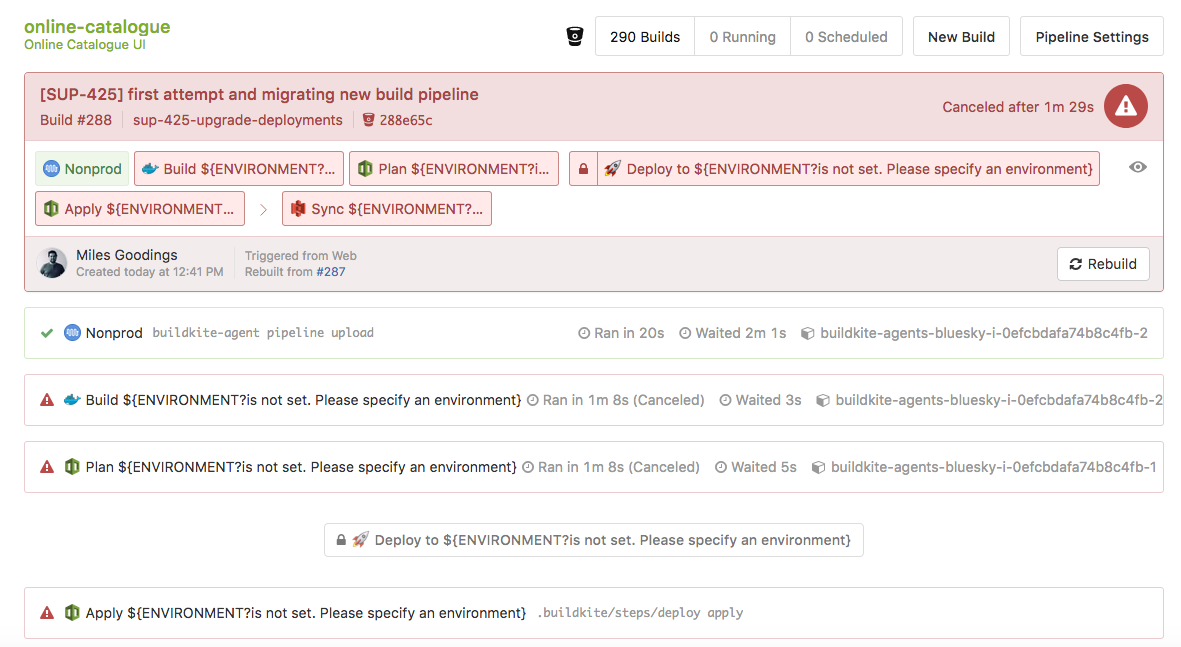Open the 0 Running tab

click(742, 35)
